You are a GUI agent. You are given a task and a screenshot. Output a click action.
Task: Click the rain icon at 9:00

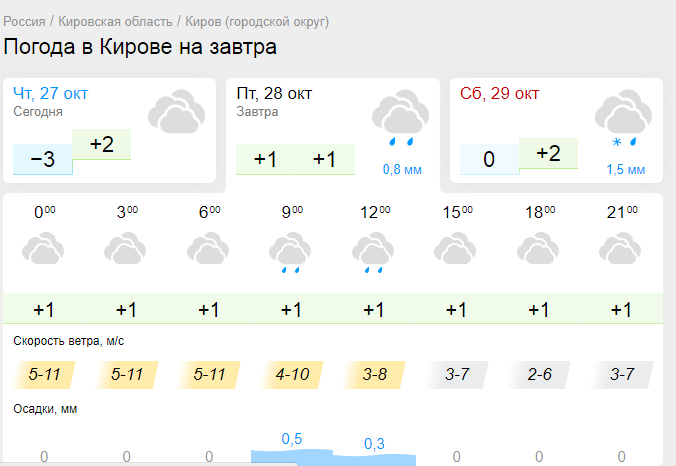(x=291, y=253)
